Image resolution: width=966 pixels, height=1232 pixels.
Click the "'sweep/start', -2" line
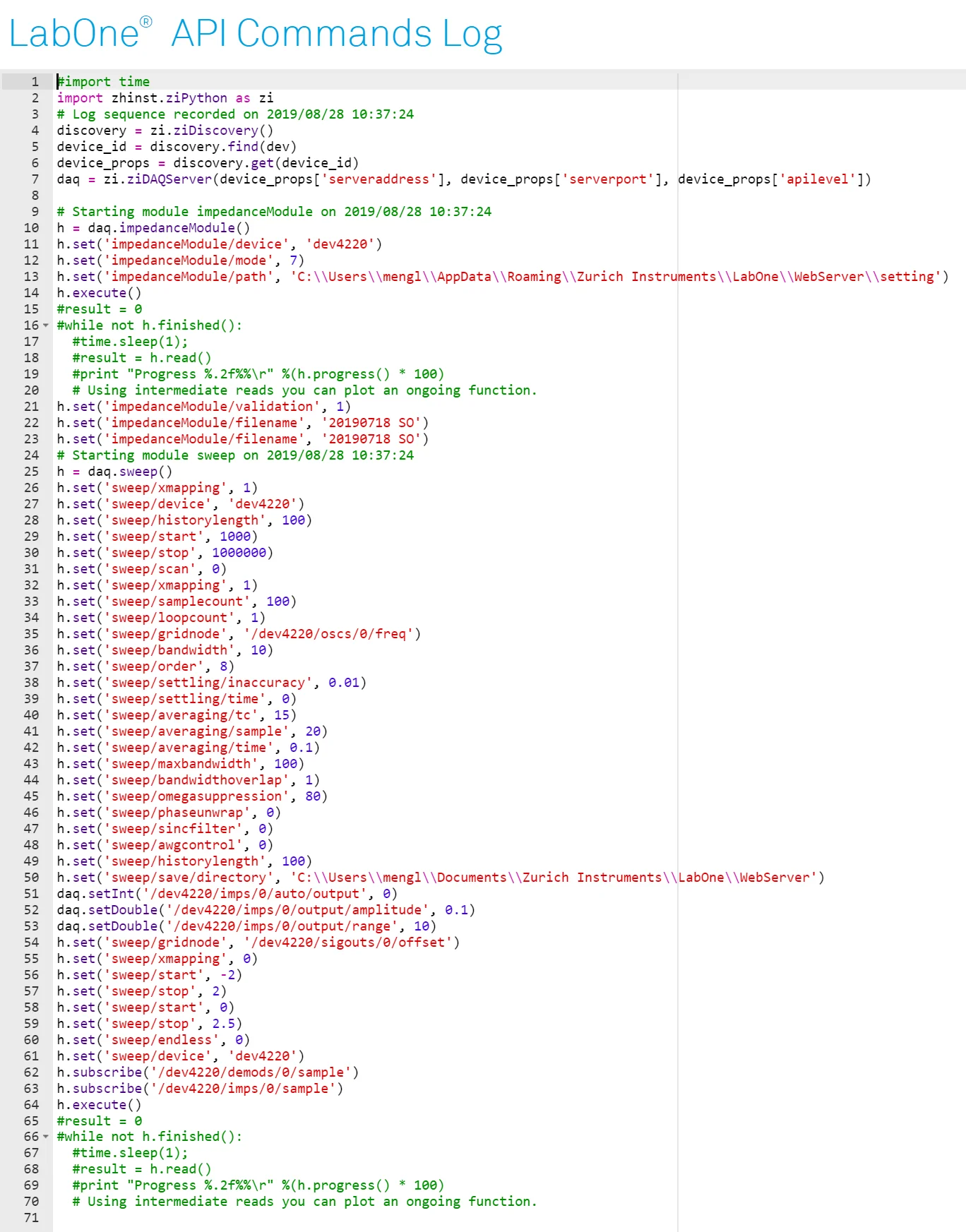(150, 975)
